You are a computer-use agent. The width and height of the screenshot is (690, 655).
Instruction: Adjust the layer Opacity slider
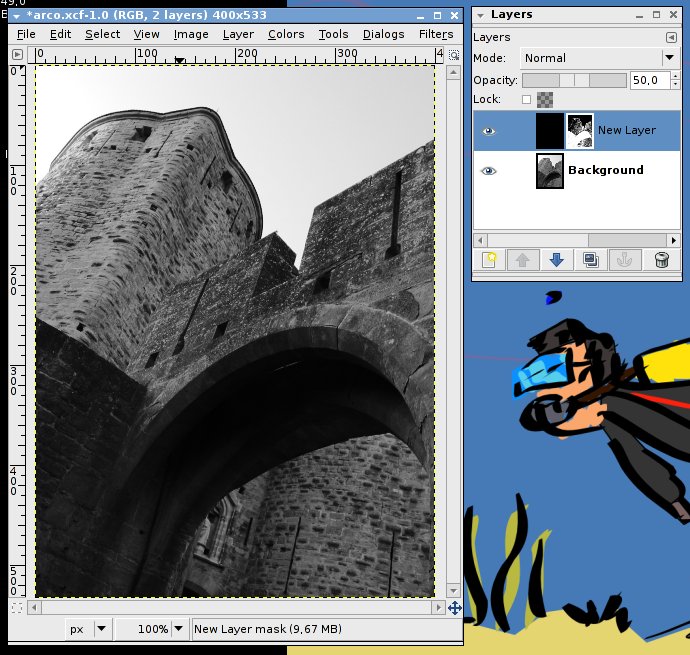click(x=574, y=81)
